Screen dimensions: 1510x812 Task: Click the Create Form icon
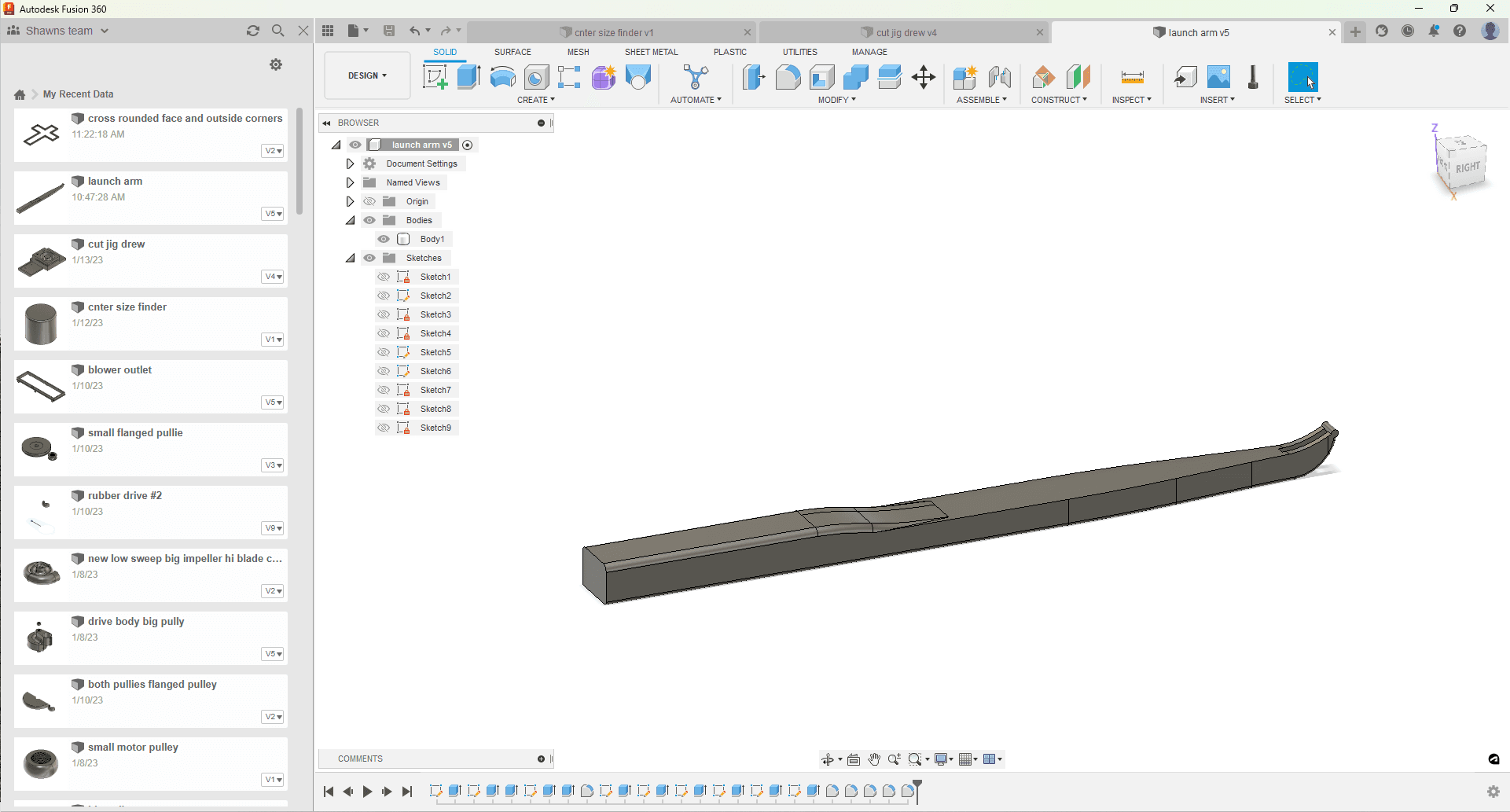604,77
